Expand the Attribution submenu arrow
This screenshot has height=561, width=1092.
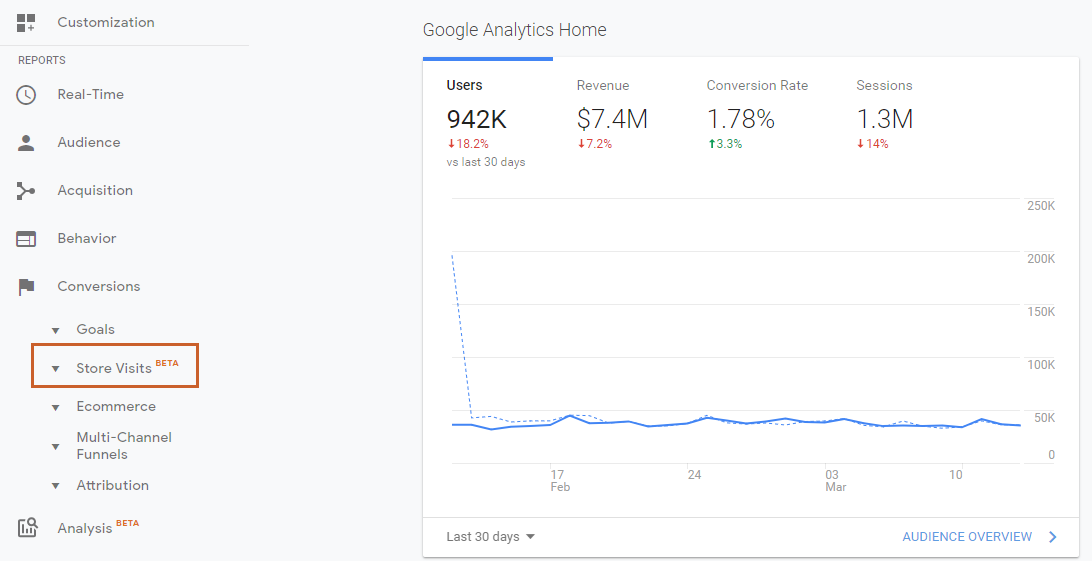pyautogui.click(x=56, y=486)
